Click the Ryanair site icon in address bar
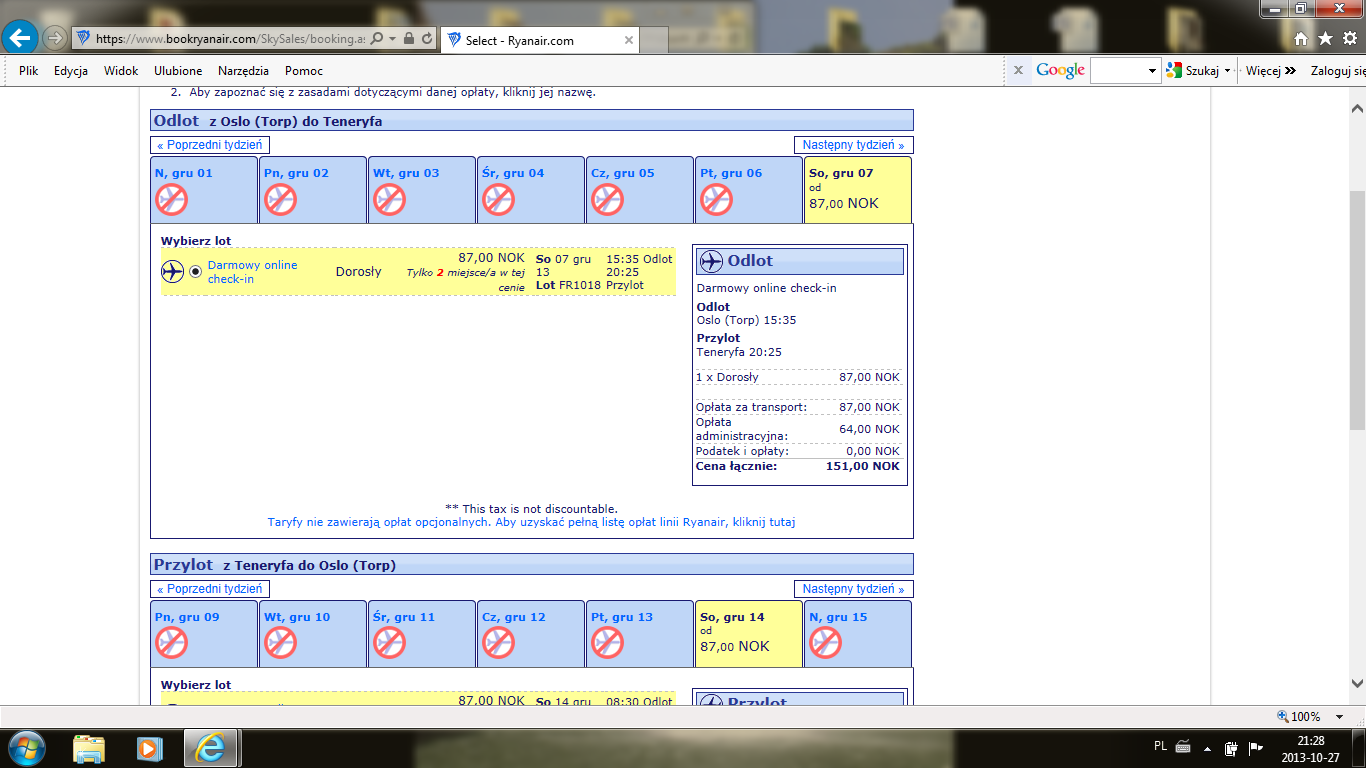Image resolution: width=1366 pixels, height=768 pixels. 83,38
